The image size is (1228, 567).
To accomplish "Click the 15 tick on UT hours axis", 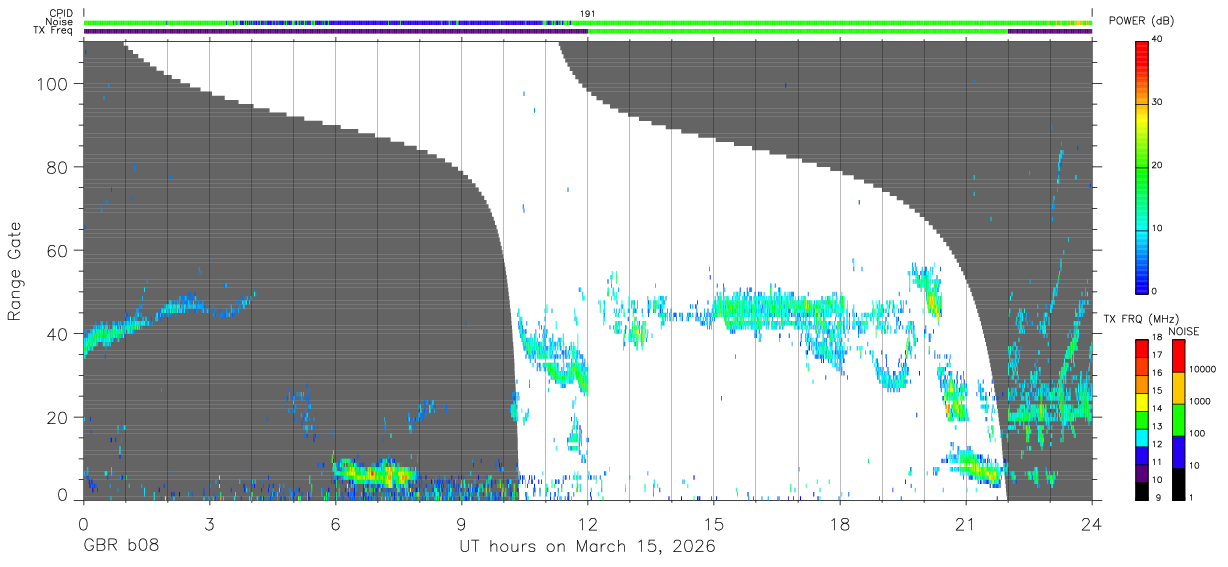I will click(714, 523).
